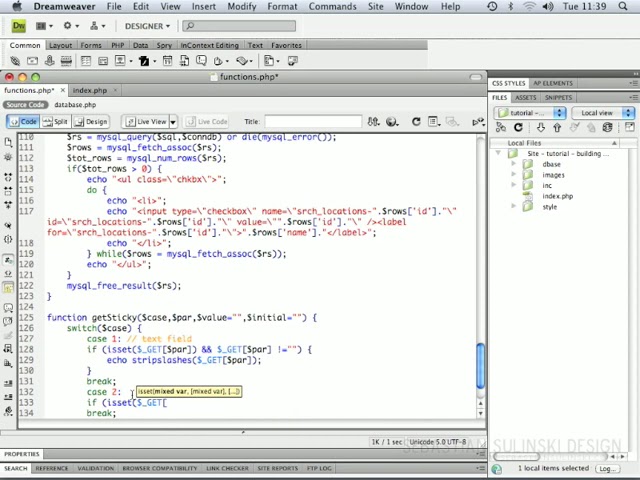Toggle Live View button

pyautogui.click(x=146, y=122)
